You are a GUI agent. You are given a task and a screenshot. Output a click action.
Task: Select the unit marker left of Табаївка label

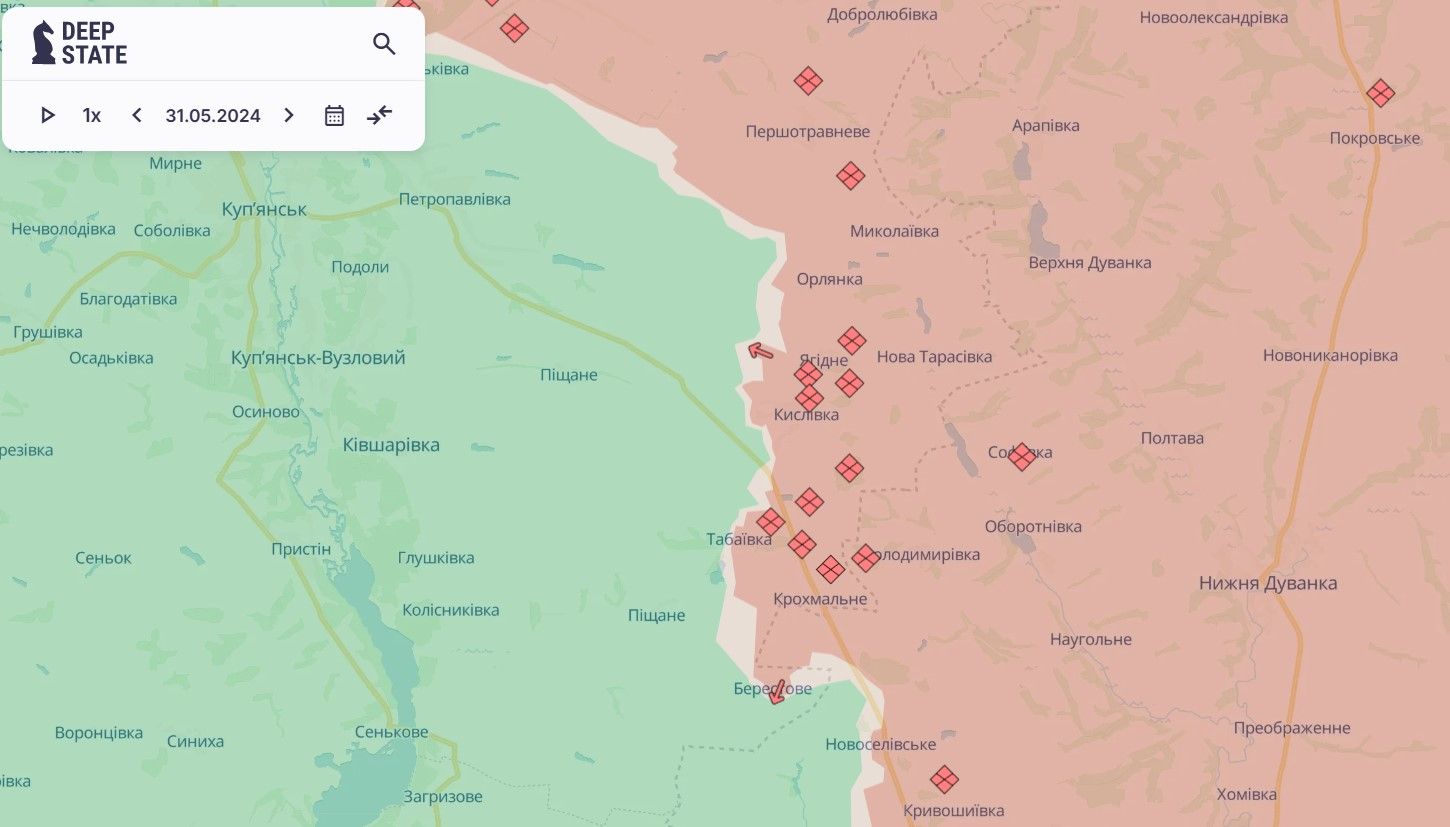[x=770, y=522]
